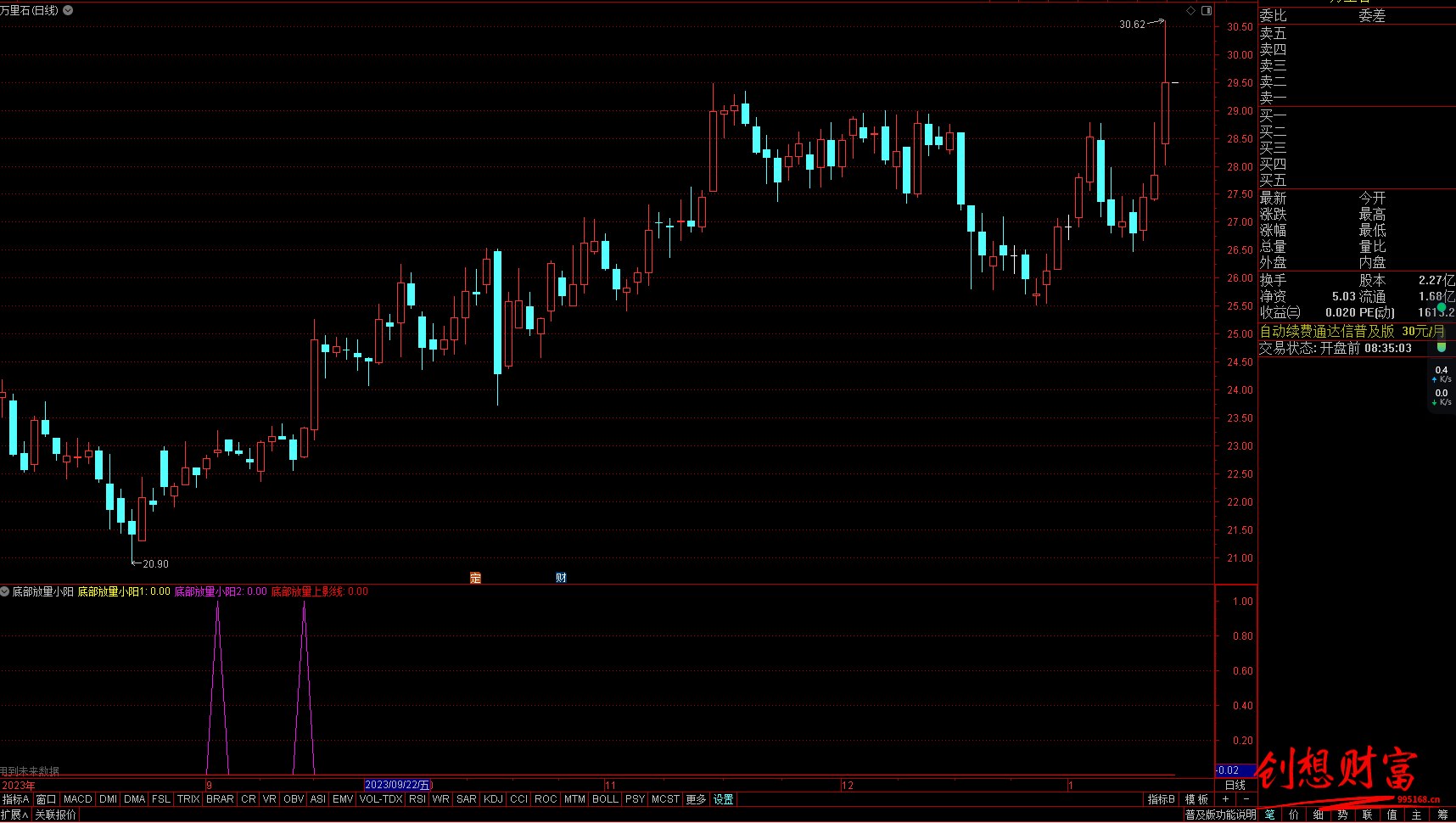Select the EMV indicator
Image resolution: width=1456 pixels, height=823 pixels.
click(343, 799)
